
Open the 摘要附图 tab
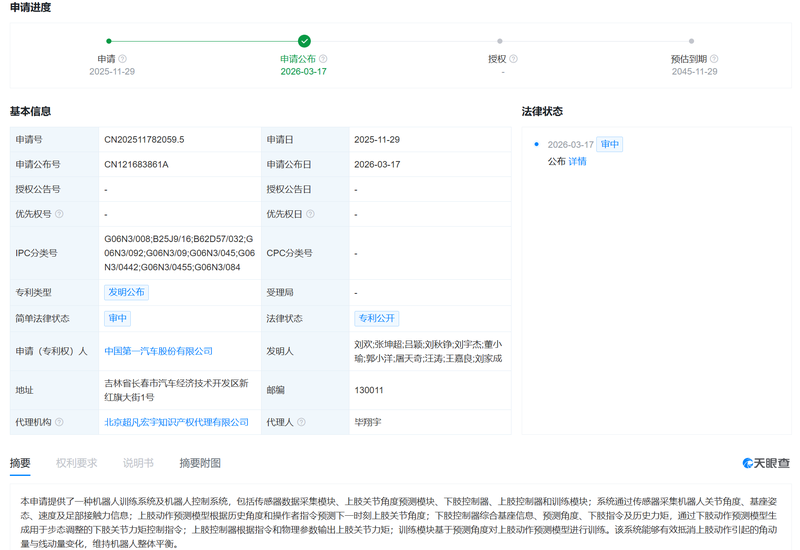200,463
